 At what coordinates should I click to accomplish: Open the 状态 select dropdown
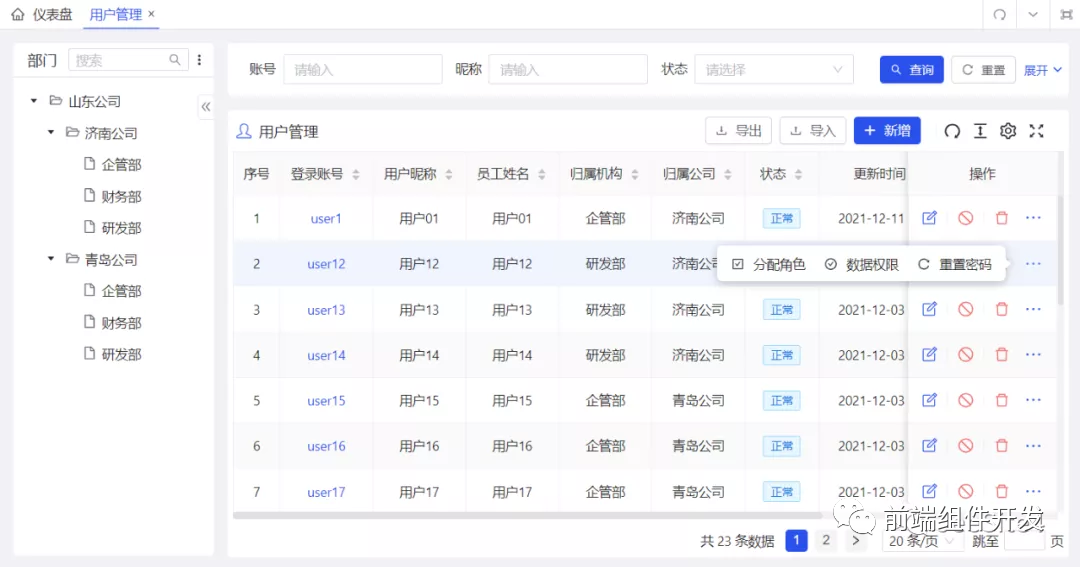(x=773, y=70)
